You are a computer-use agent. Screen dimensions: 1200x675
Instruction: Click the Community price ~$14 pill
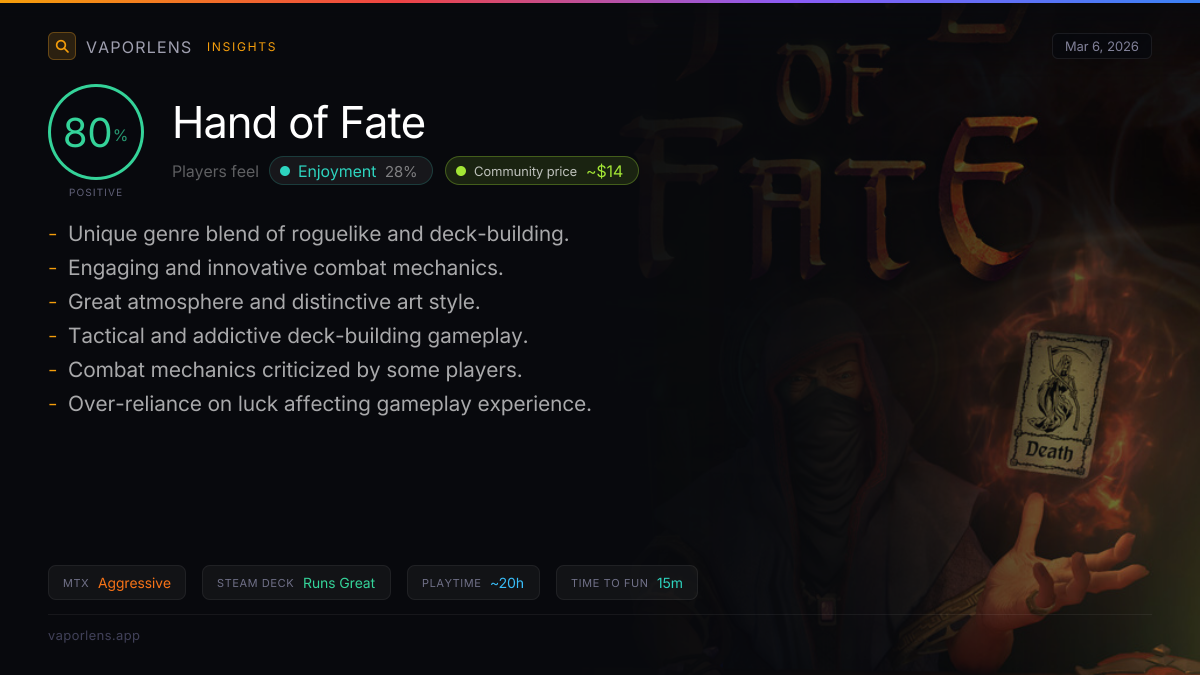tap(541, 171)
